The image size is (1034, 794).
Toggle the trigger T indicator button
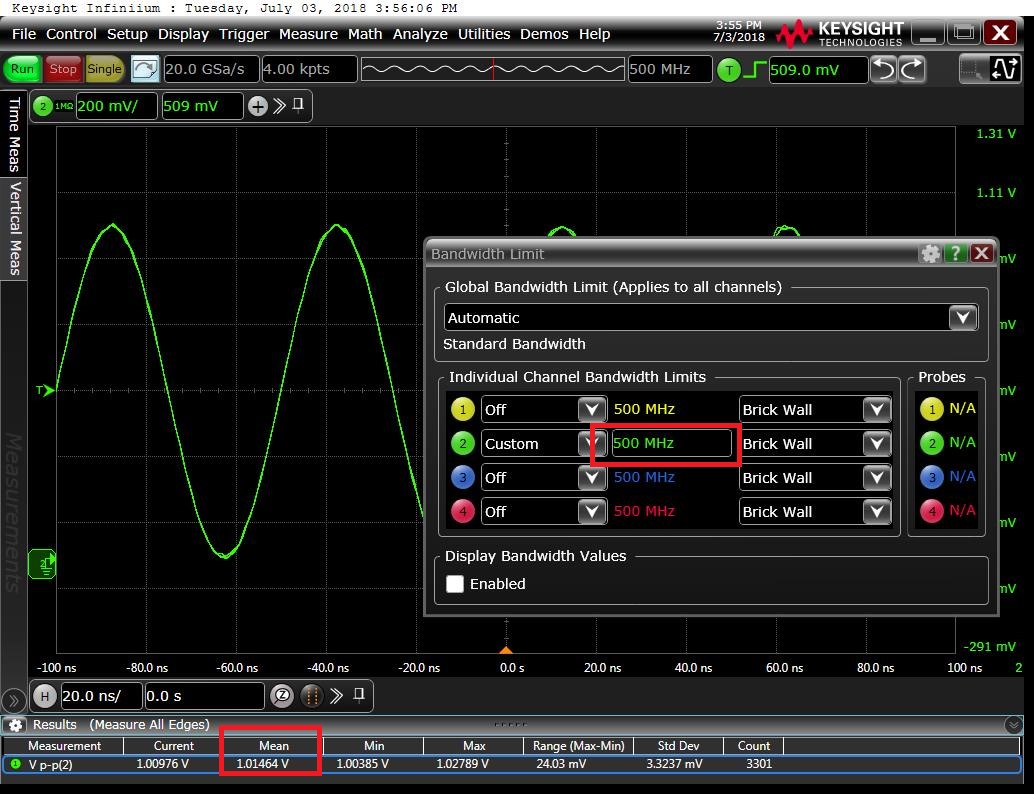(729, 70)
